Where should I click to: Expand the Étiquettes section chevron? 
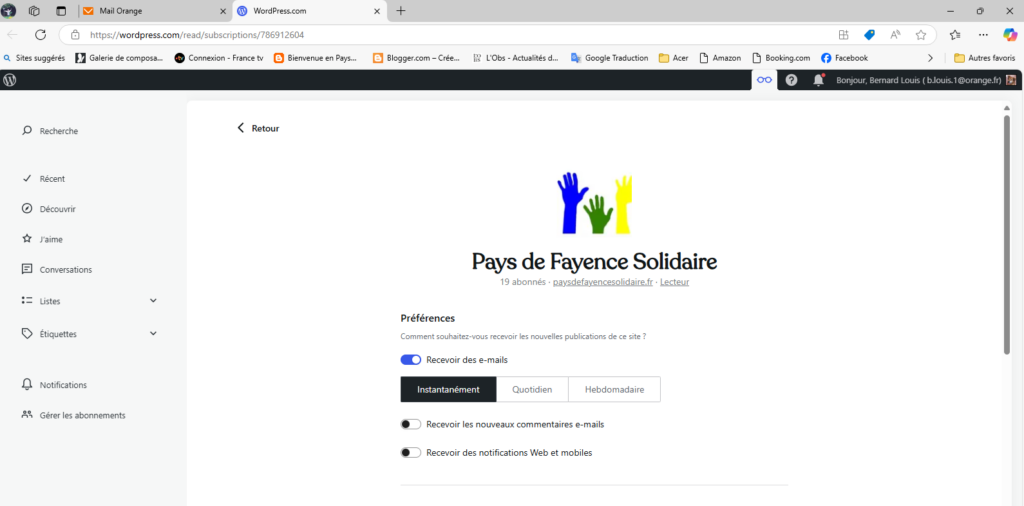coord(153,334)
